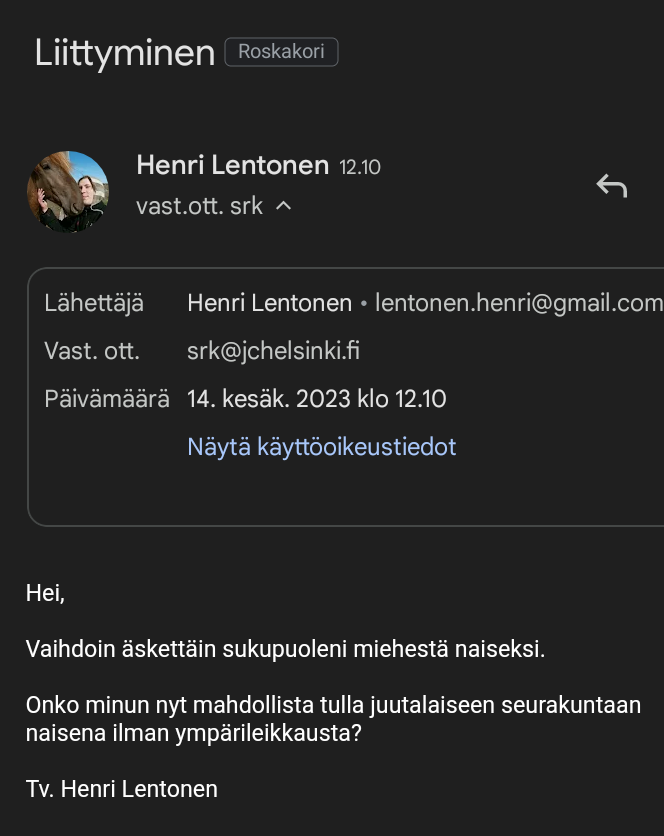
Task: Click the Vast. ott. field label
Action: point(92,351)
